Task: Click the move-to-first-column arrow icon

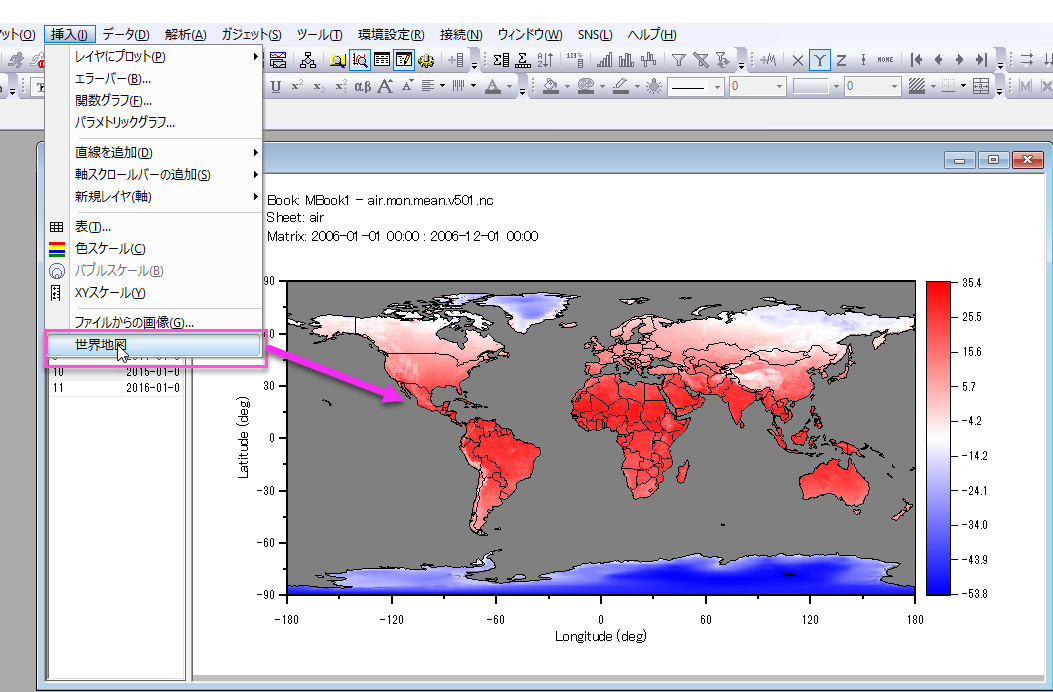Action: [917, 60]
